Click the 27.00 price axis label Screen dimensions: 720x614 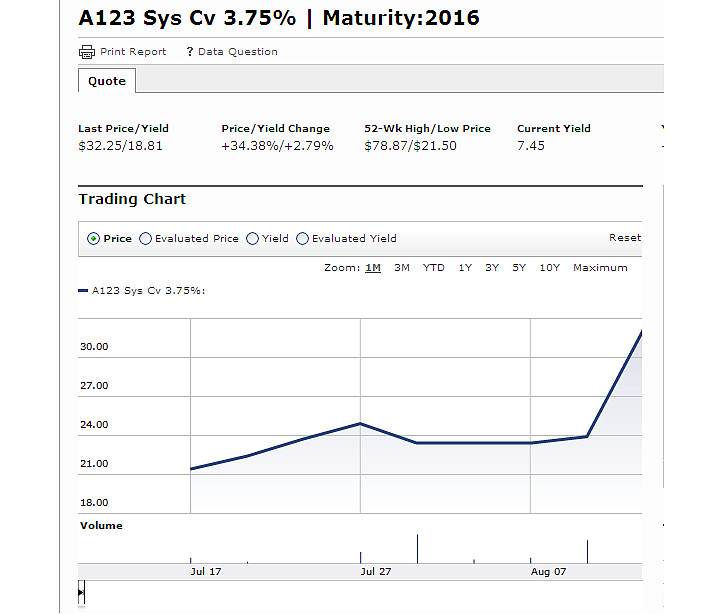94,386
